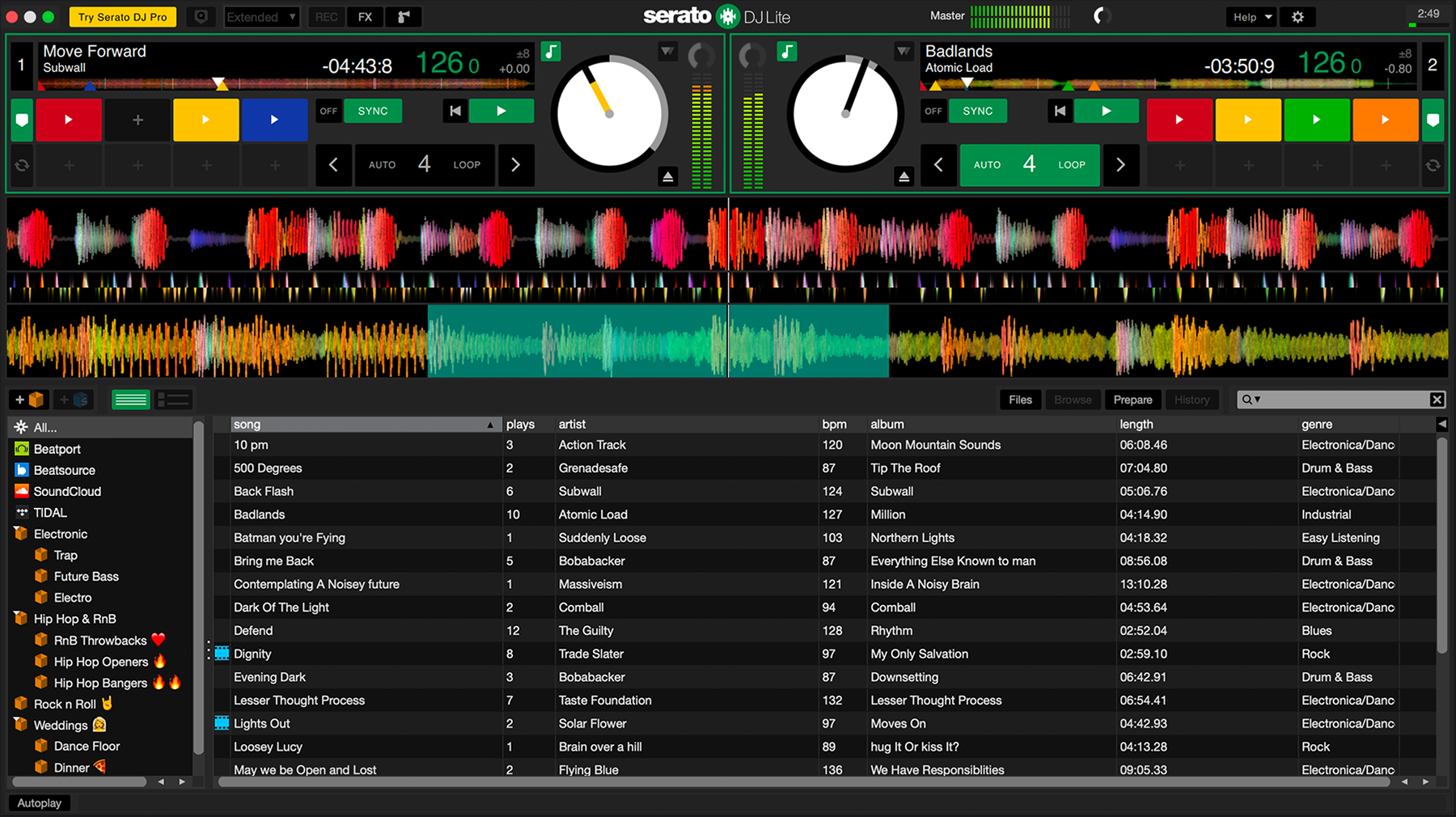This screenshot has width=1456, height=817.
Task: Trigger deck 1 blue cue point
Action: pyautogui.click(x=274, y=120)
